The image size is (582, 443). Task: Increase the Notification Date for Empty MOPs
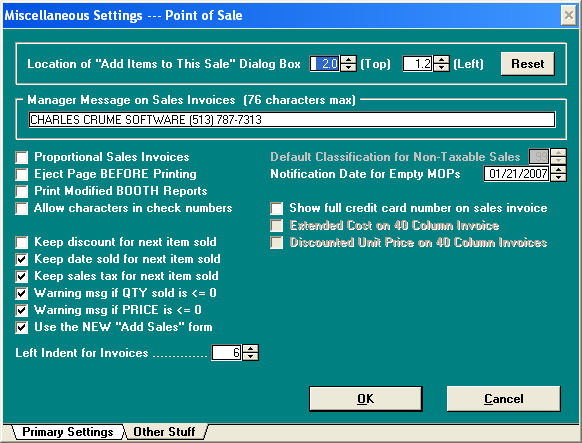click(558, 170)
